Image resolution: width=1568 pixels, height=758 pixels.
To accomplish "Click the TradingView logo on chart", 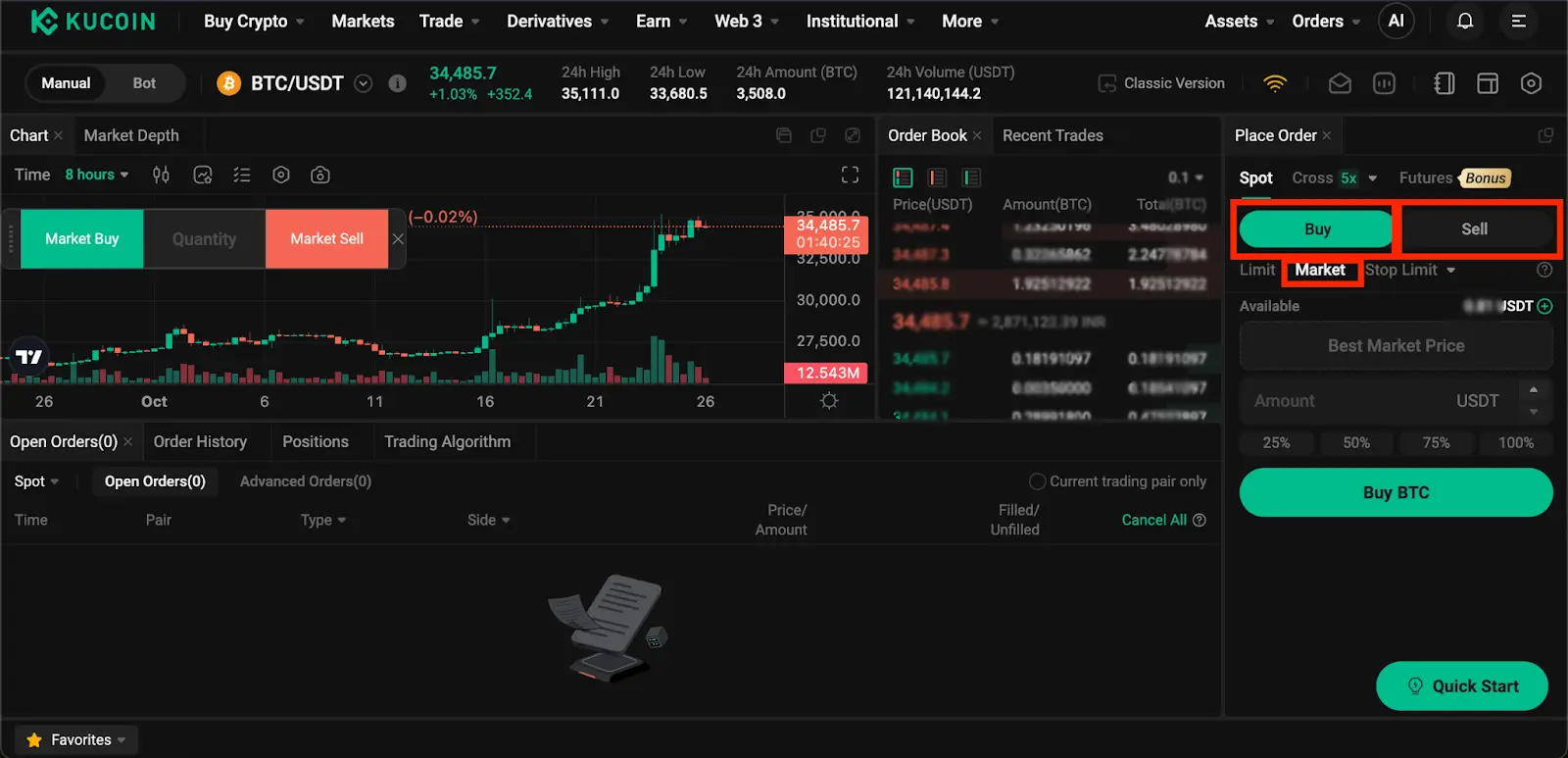I will tap(29, 357).
